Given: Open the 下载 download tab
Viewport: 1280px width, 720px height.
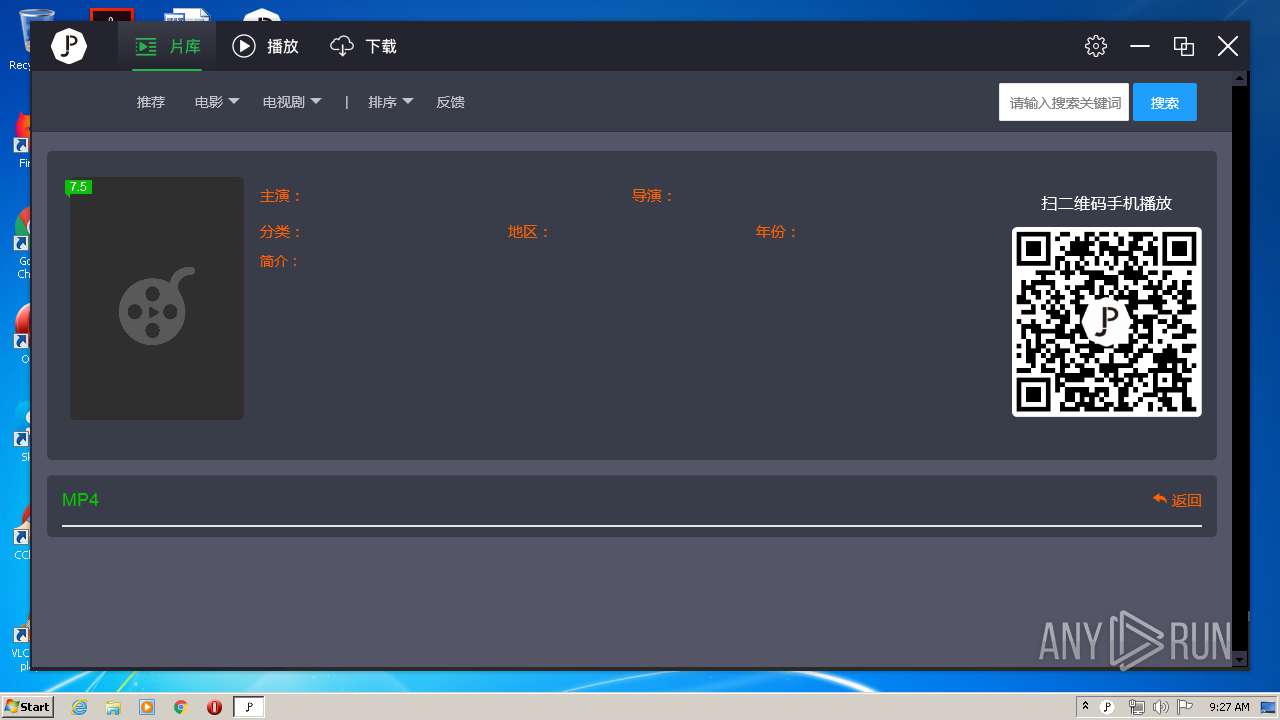Looking at the screenshot, I should 363,46.
